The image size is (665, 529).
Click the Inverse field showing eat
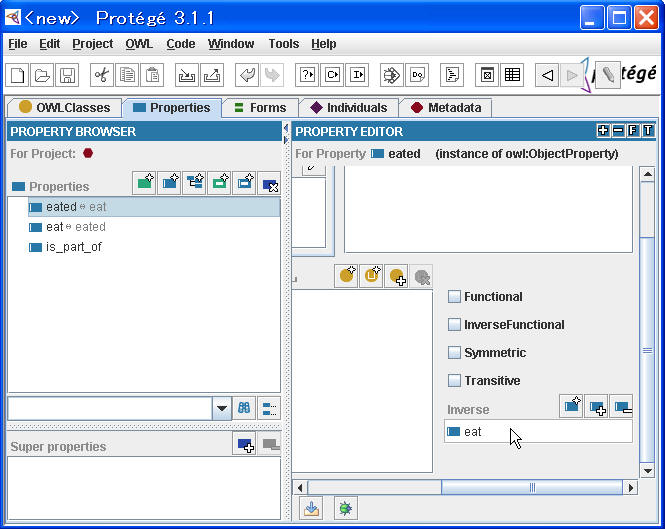[538, 431]
